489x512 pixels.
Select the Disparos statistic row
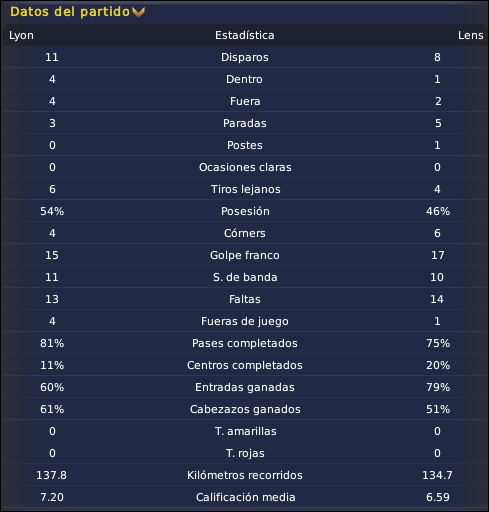(245, 57)
